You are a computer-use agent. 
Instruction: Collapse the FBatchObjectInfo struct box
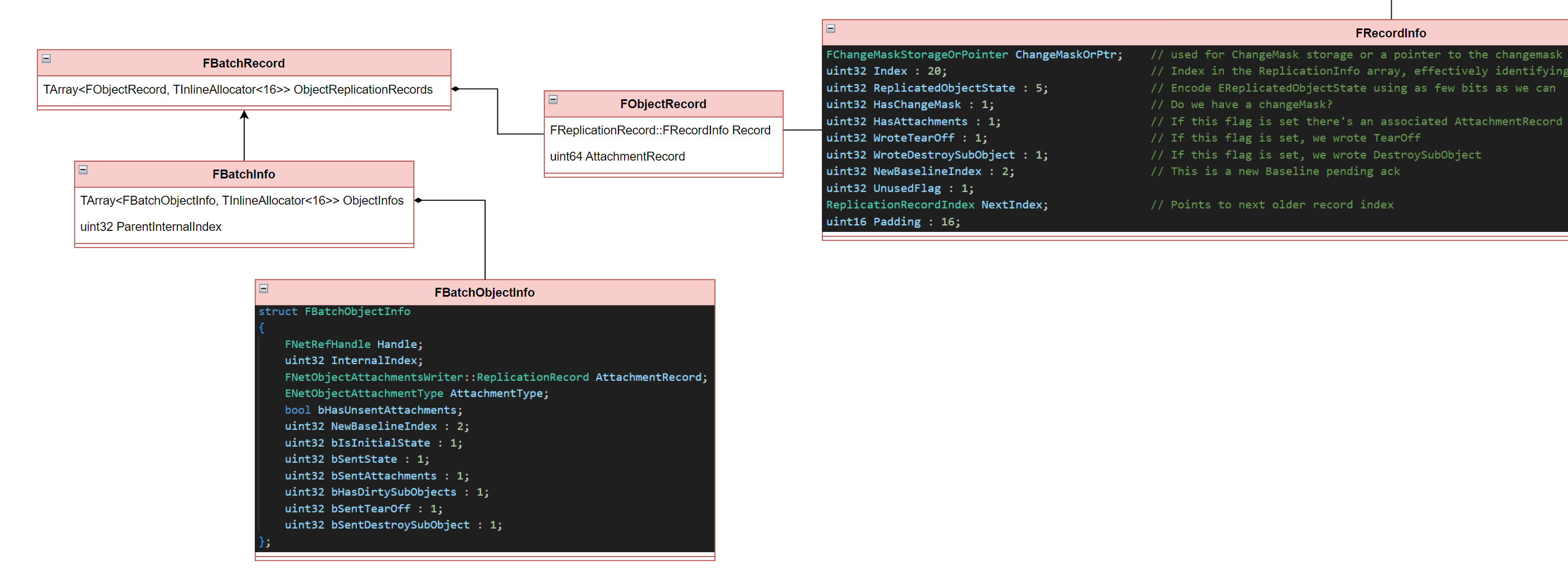pyautogui.click(x=264, y=288)
